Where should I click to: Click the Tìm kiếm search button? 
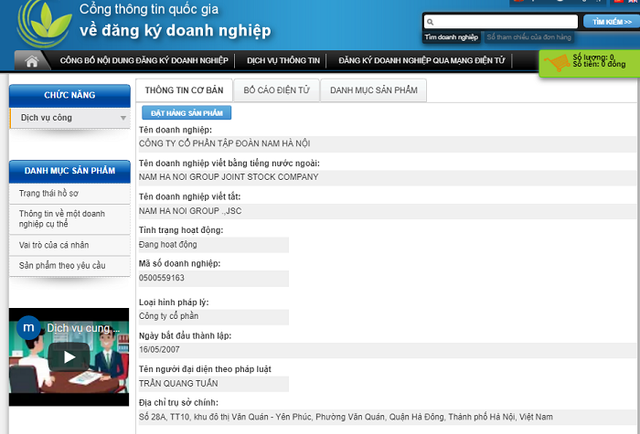608,21
